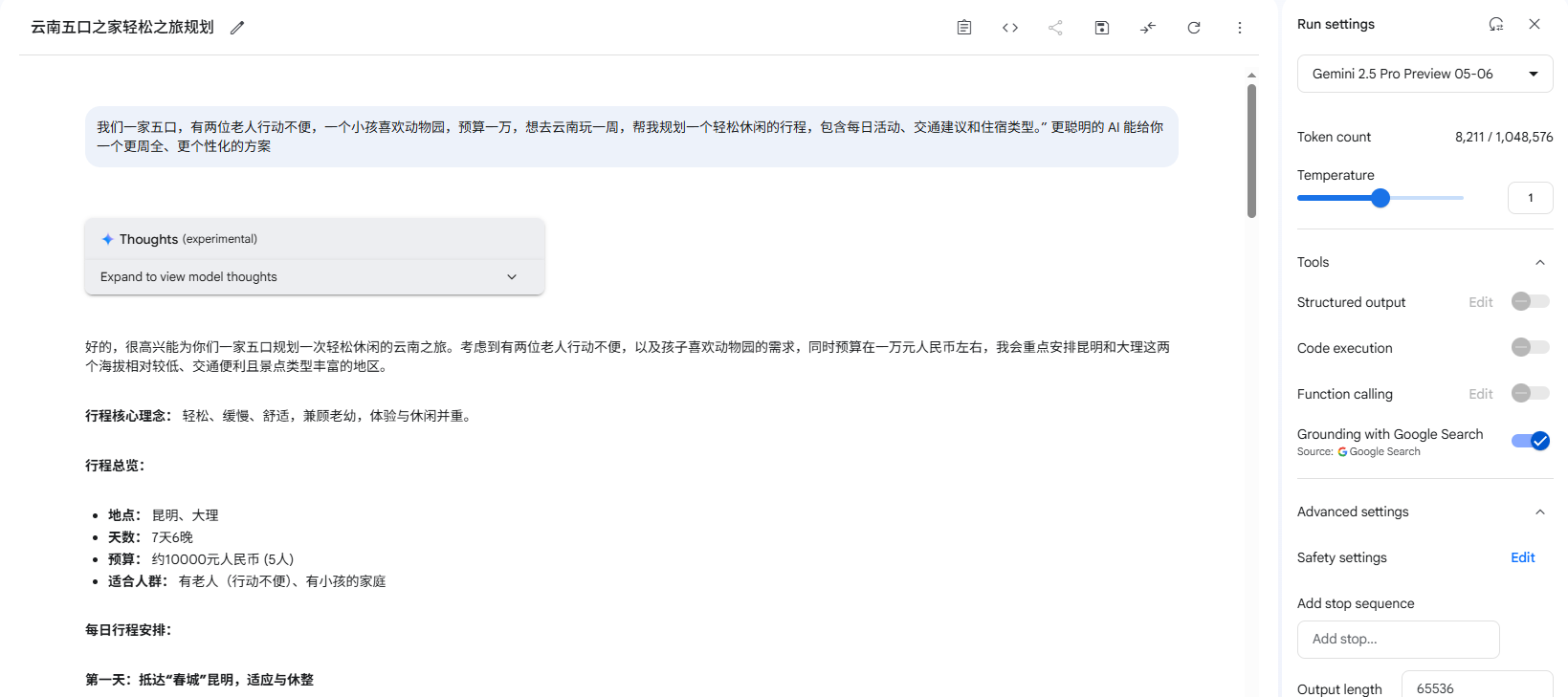Collapse the Advanced settings section
This screenshot has height=697, width=1568.
[x=1540, y=512]
